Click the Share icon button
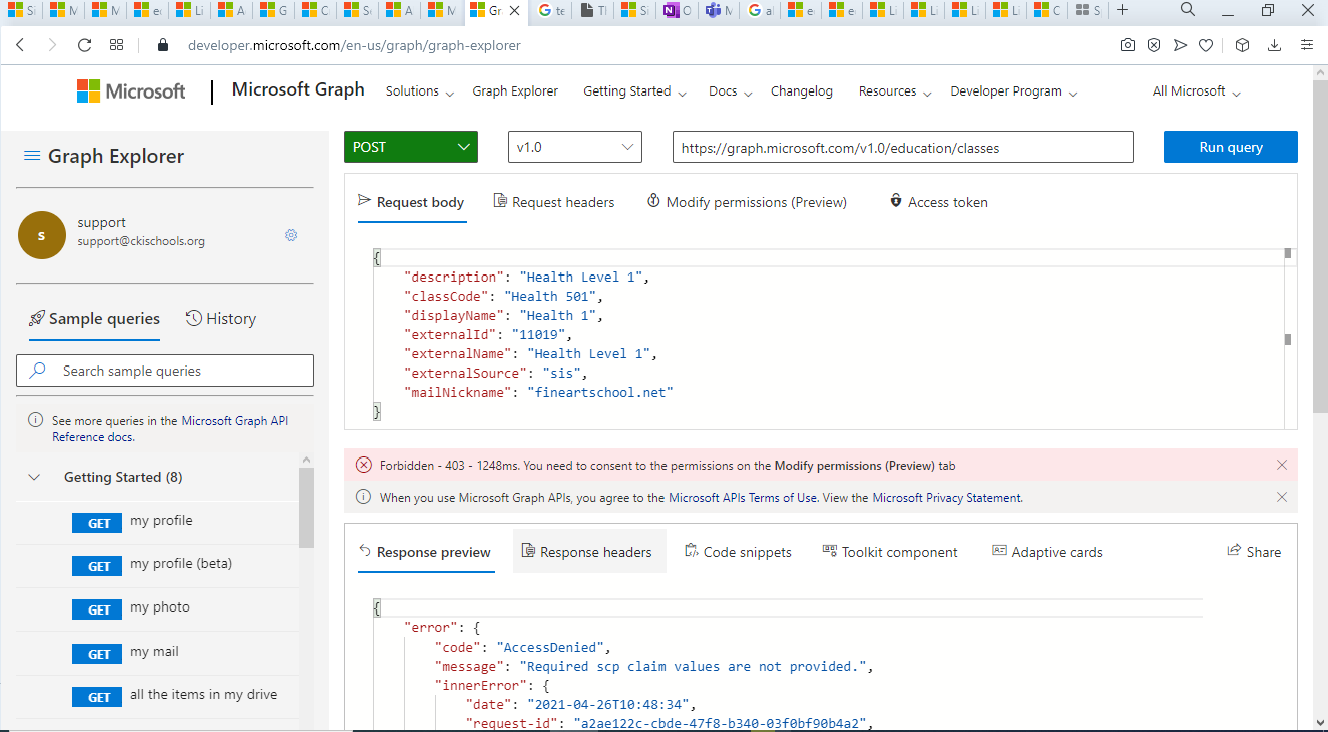 [x=1254, y=552]
